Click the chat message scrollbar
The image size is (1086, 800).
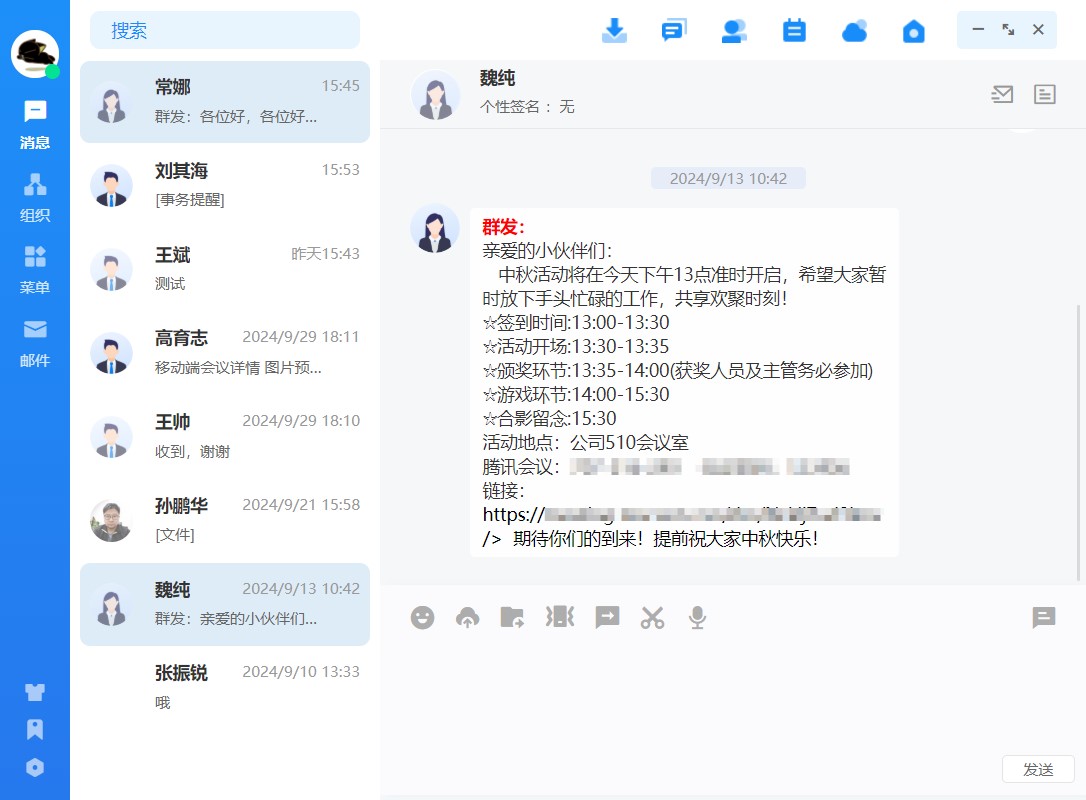[1078, 440]
